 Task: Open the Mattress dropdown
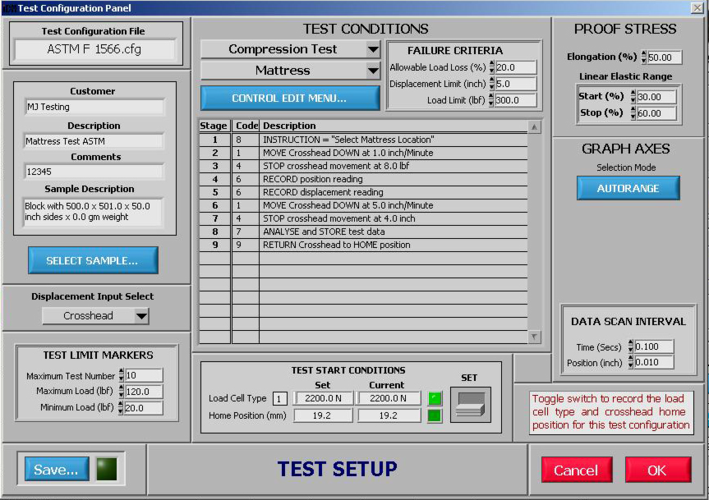(290, 71)
